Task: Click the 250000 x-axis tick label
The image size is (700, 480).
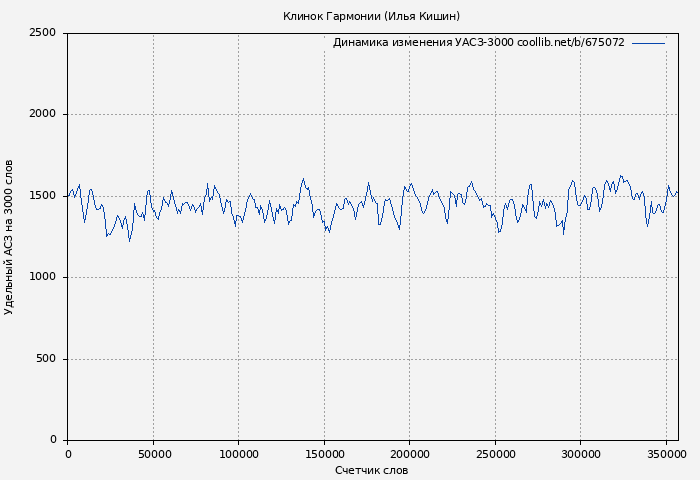Action: click(x=495, y=454)
